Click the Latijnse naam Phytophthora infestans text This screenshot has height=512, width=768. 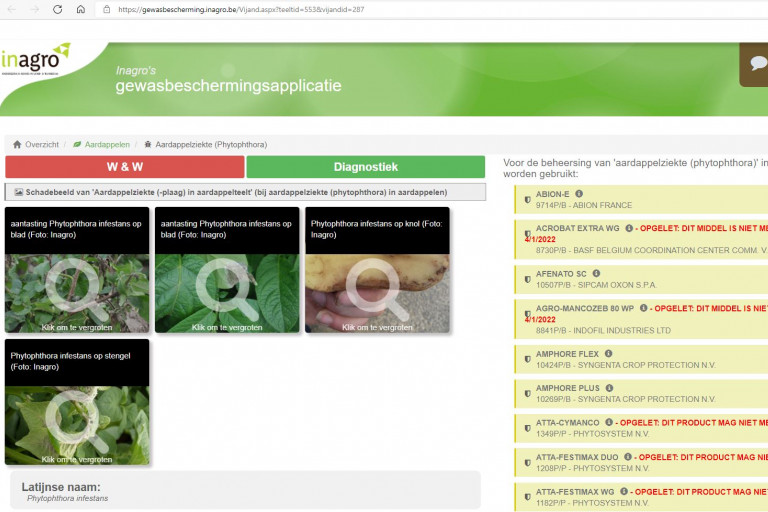pyautogui.click(x=68, y=498)
